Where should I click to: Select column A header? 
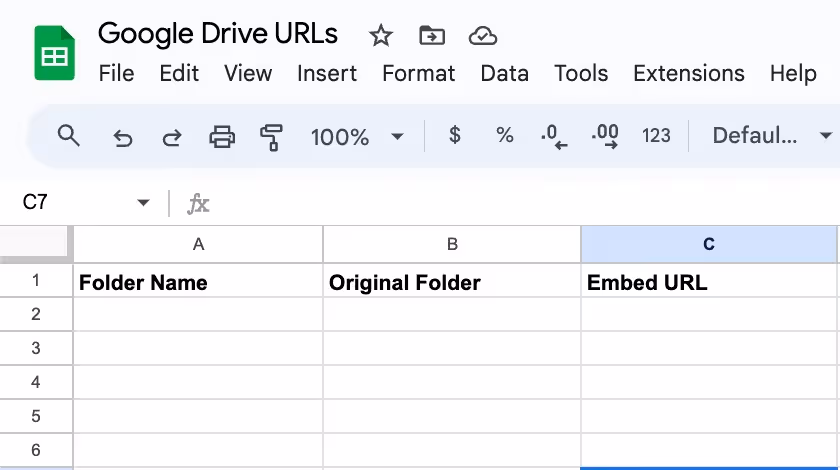(x=198, y=244)
